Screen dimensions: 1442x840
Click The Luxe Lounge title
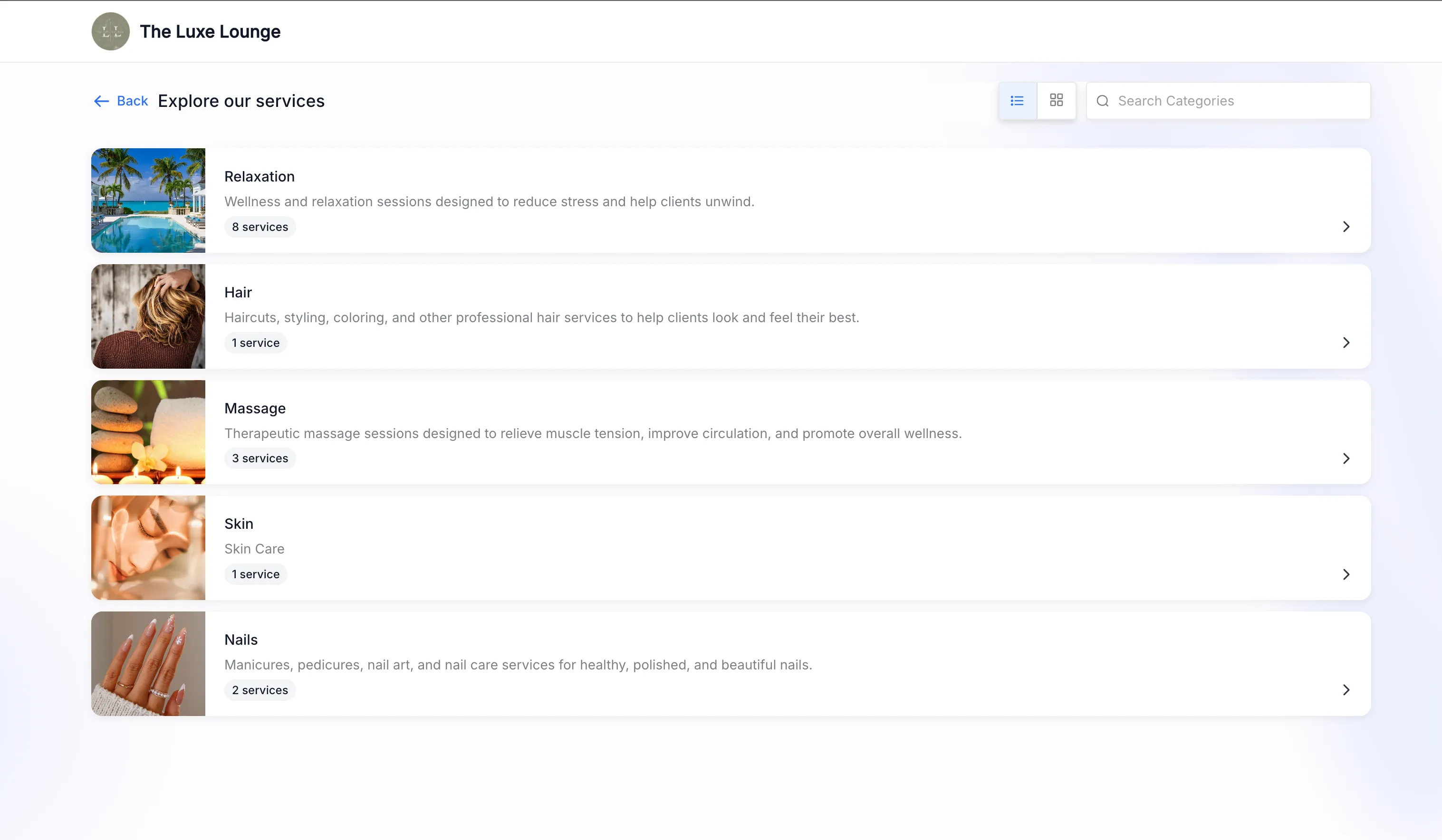(210, 31)
